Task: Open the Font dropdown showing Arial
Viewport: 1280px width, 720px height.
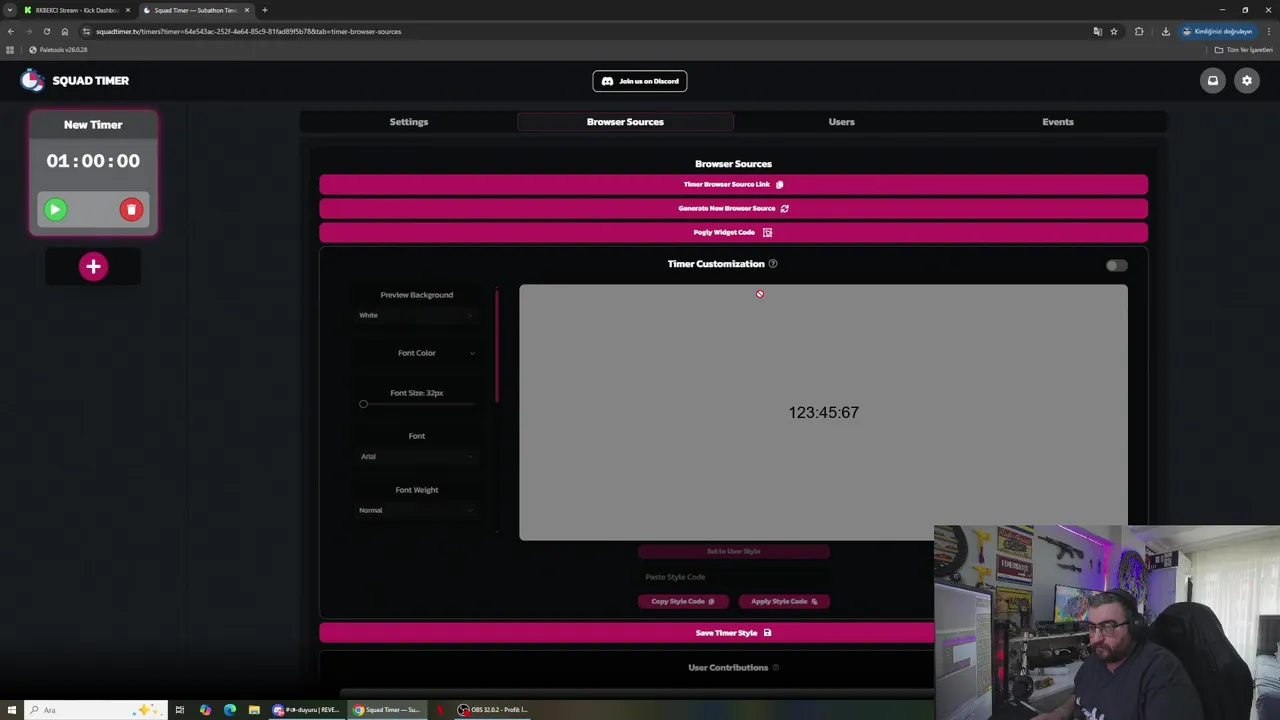Action: pyautogui.click(x=416, y=456)
